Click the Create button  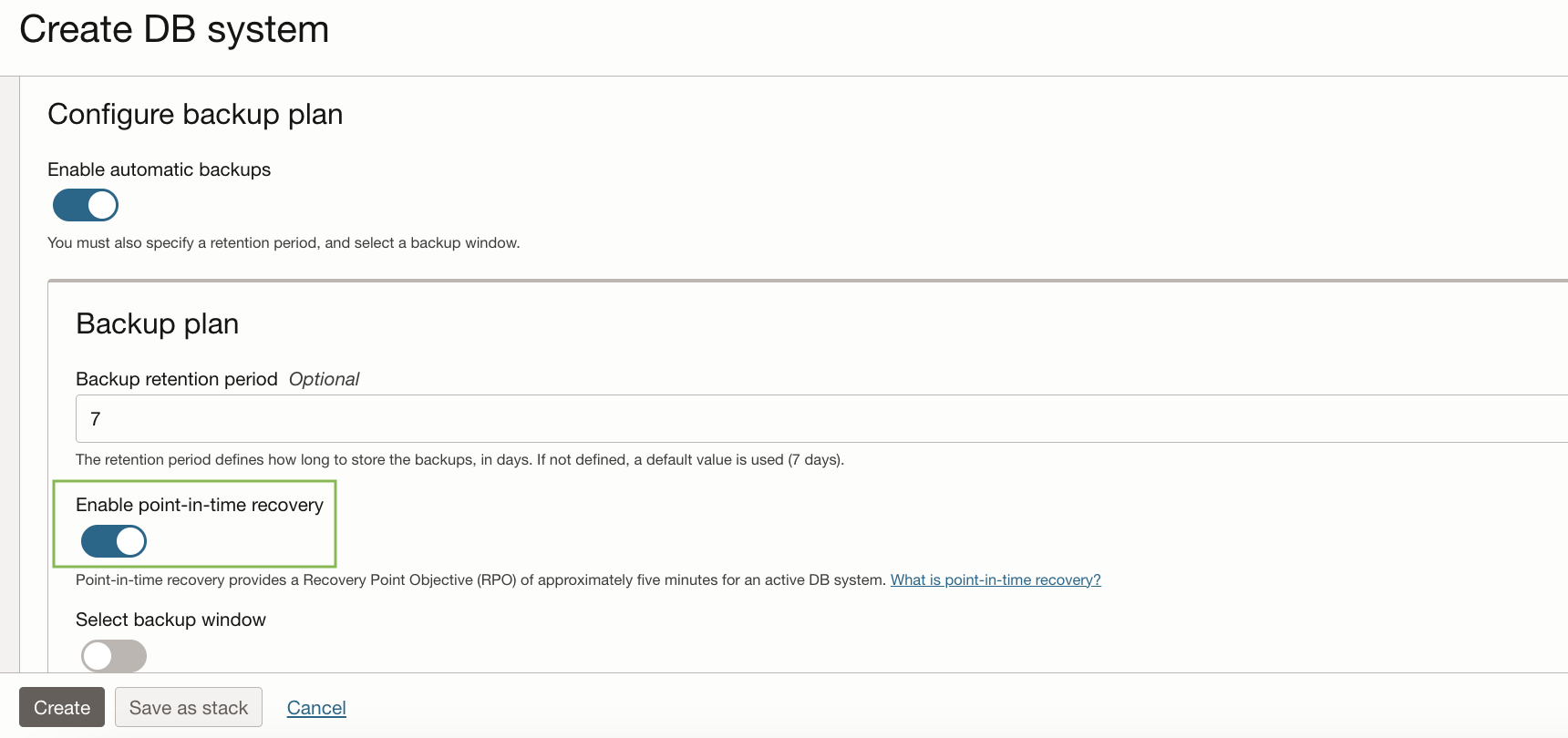[x=61, y=707]
